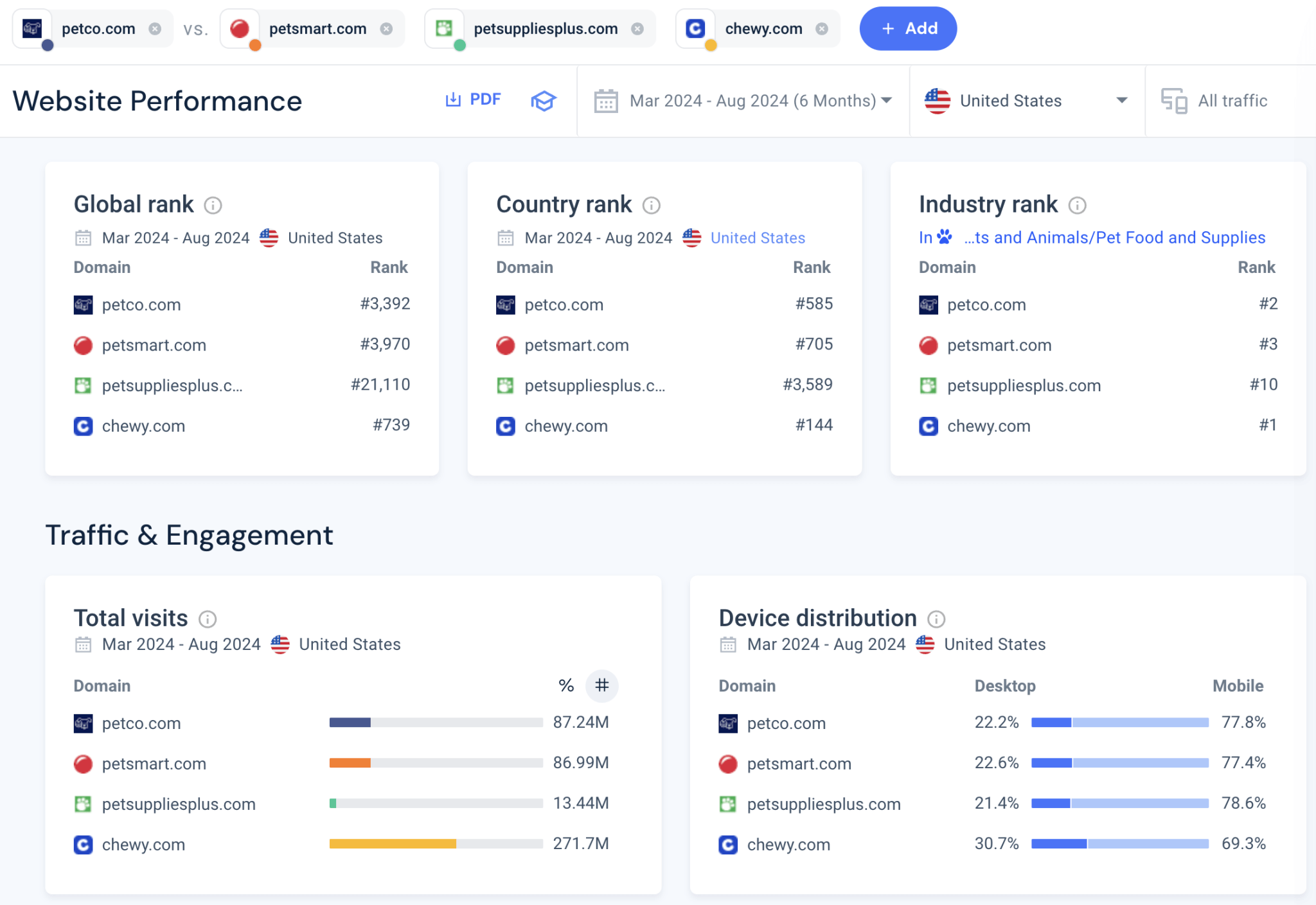Click the calendar icon in Global rank card
The image size is (1316, 905).
click(x=84, y=238)
